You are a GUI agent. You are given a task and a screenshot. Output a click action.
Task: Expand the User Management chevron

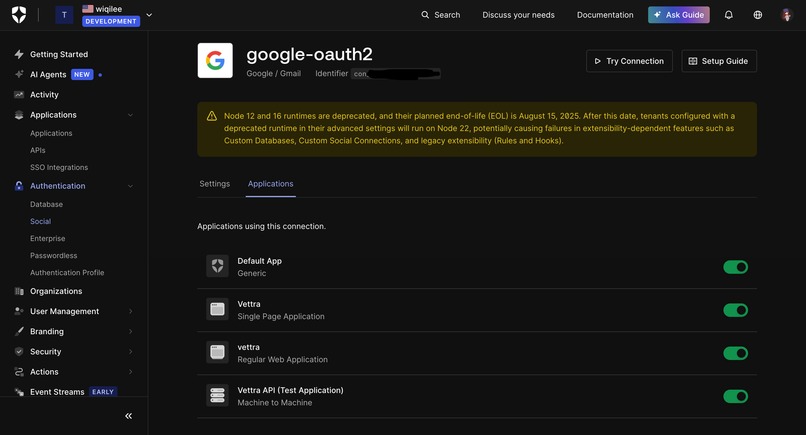click(x=131, y=311)
